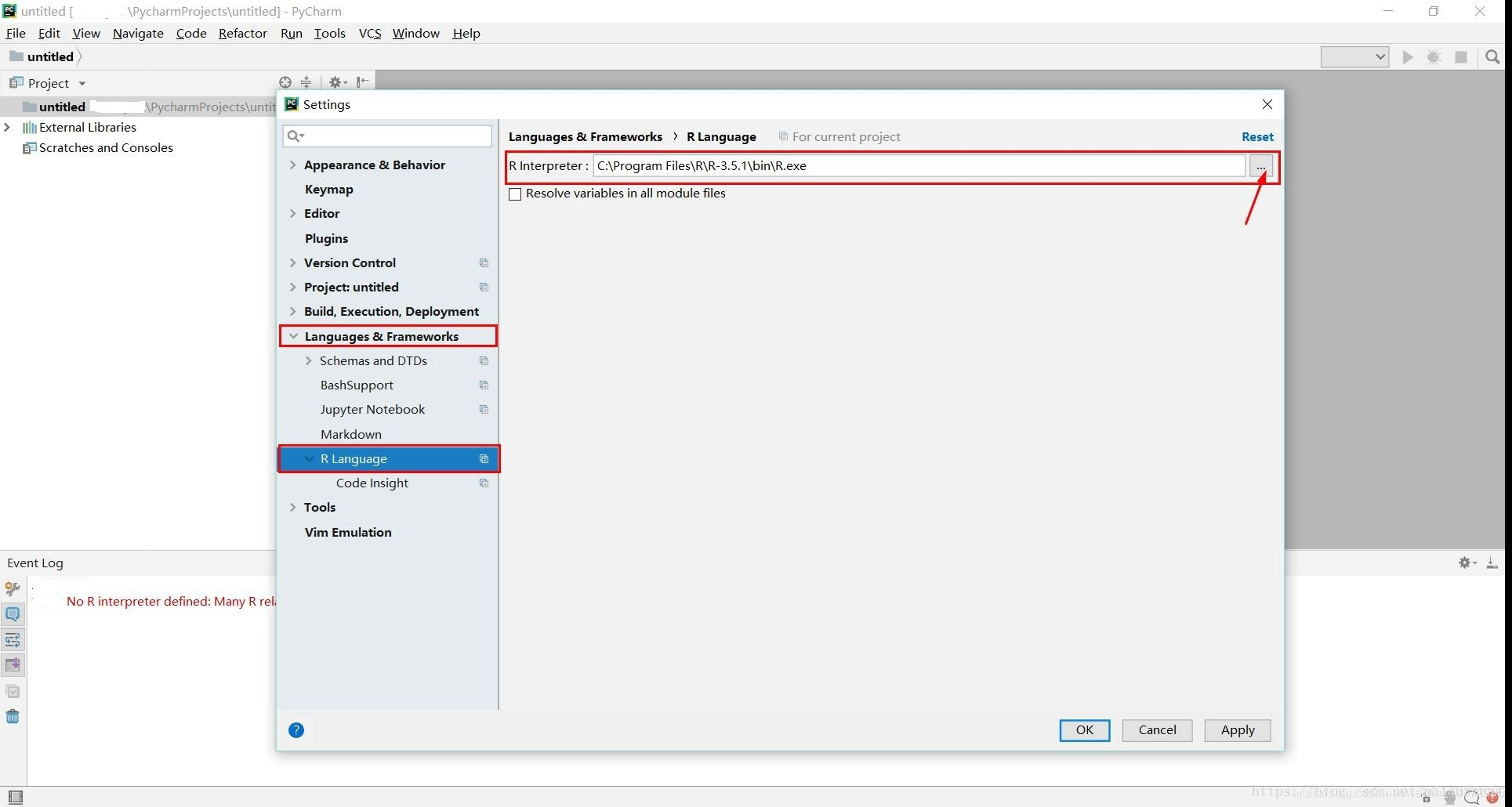The height and width of the screenshot is (807, 1512).
Task: Close the Settings dialog with X
Action: (x=1267, y=104)
